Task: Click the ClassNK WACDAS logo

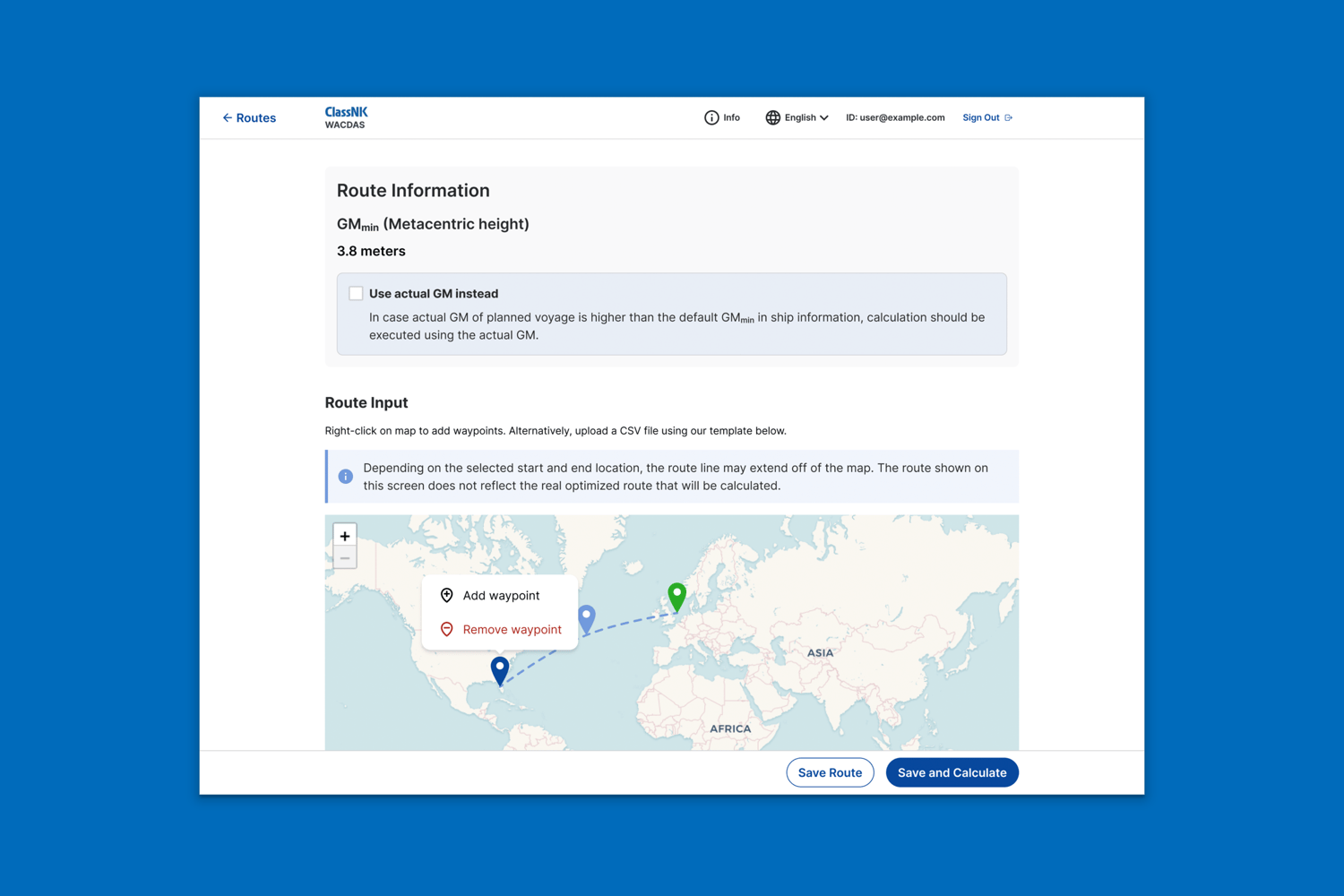Action: (346, 117)
